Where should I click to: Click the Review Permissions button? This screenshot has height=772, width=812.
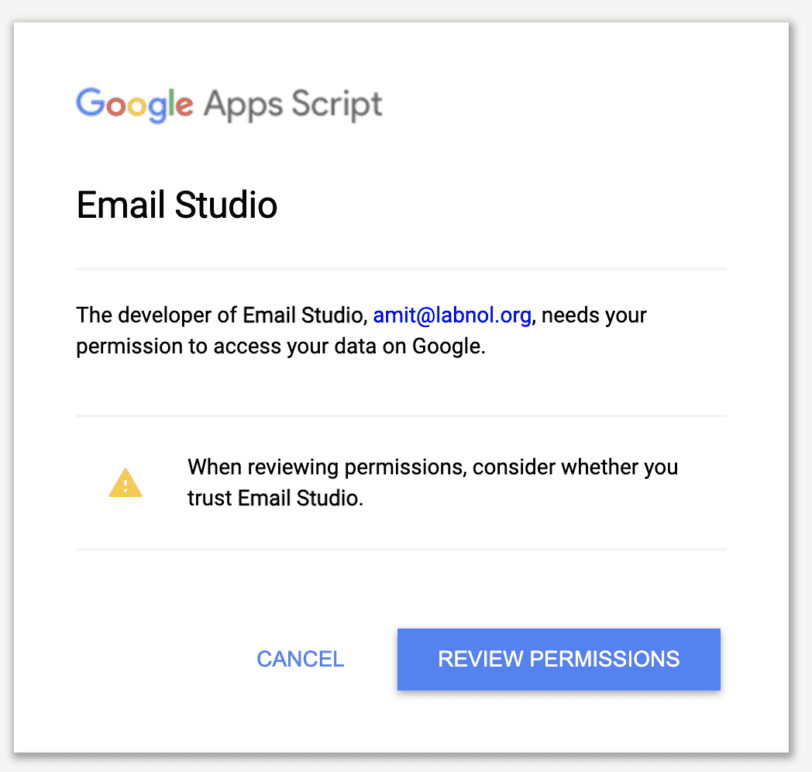[558, 659]
